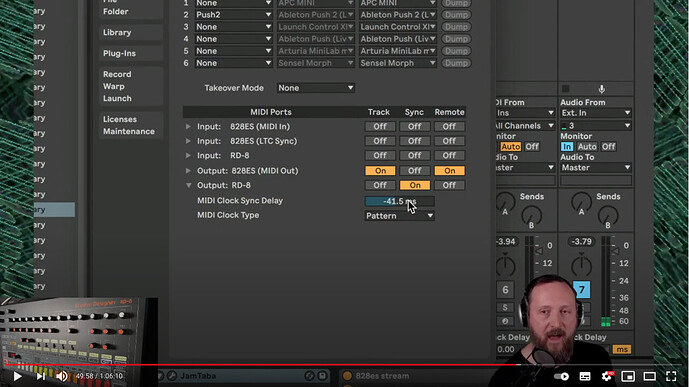The image size is (689, 387).
Task: Open the Plug-Ins preferences tab
Action: 131,54
